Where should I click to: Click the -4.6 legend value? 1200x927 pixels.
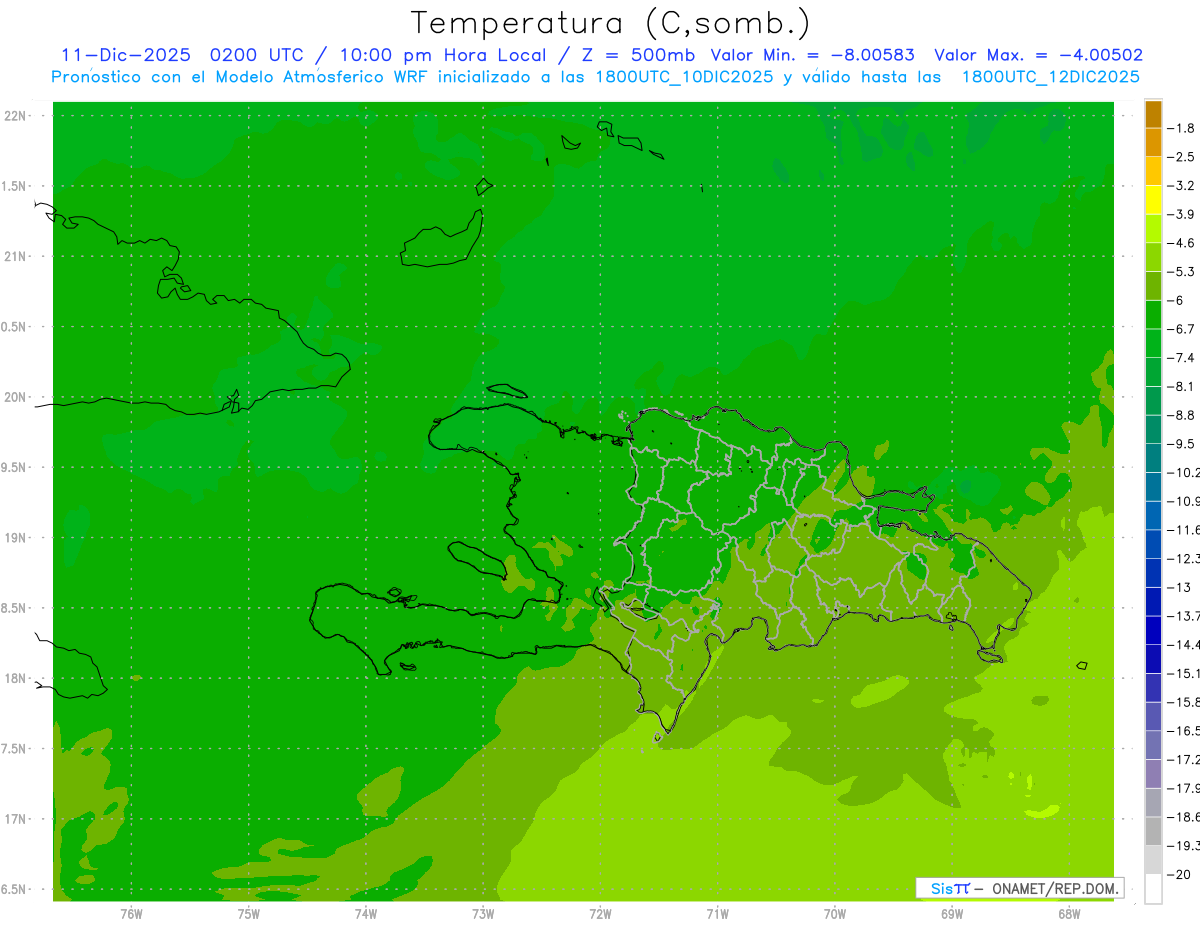coord(1183,243)
